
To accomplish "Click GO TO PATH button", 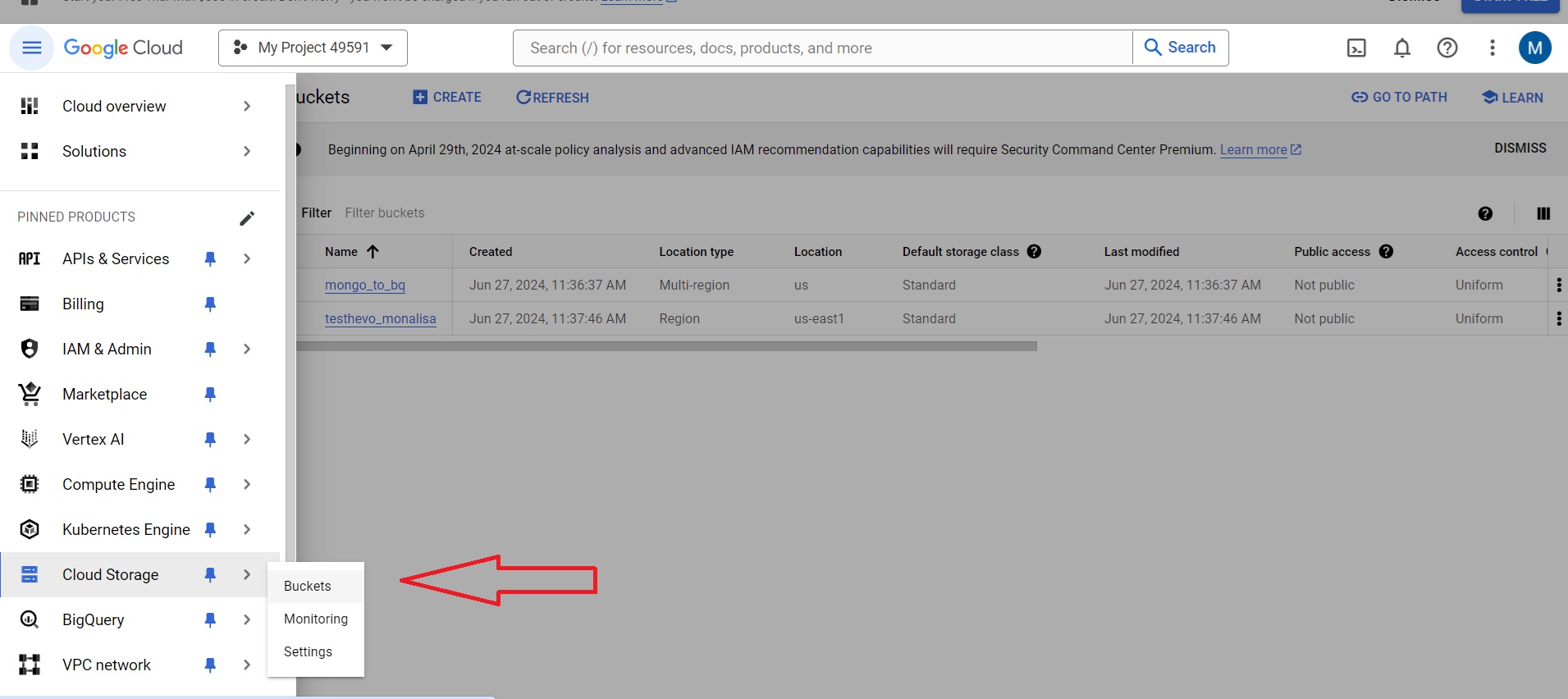I will pos(1399,97).
